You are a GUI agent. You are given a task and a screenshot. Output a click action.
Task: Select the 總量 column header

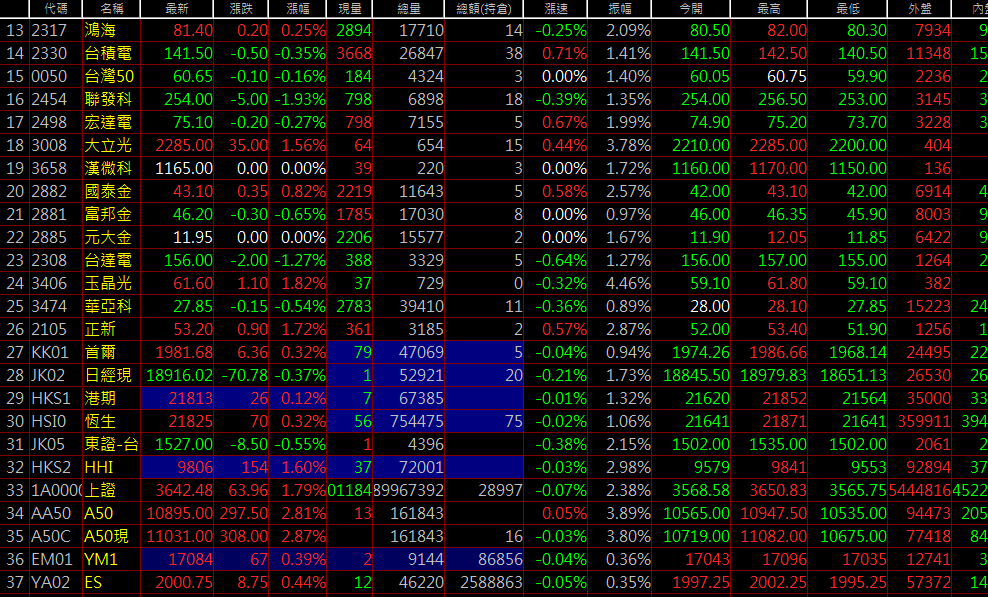click(x=409, y=9)
